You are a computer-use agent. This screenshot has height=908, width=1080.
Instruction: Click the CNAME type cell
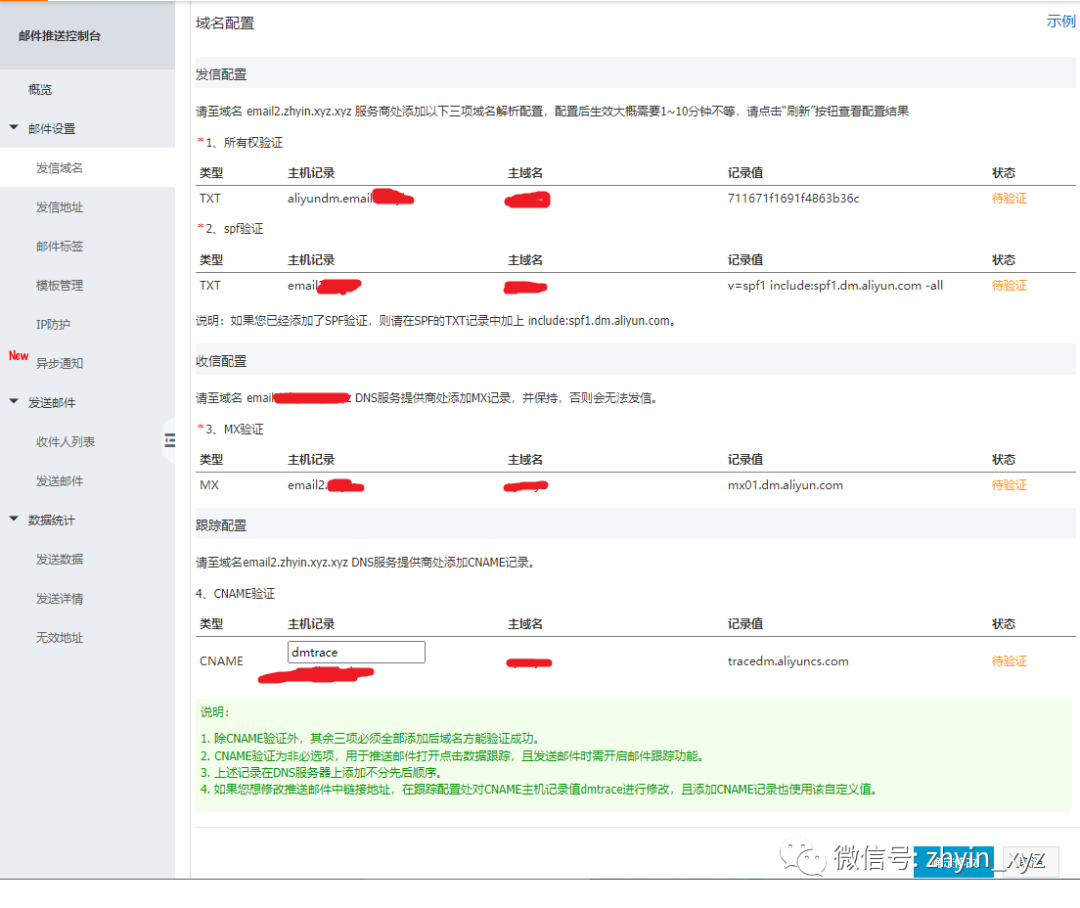coord(221,661)
